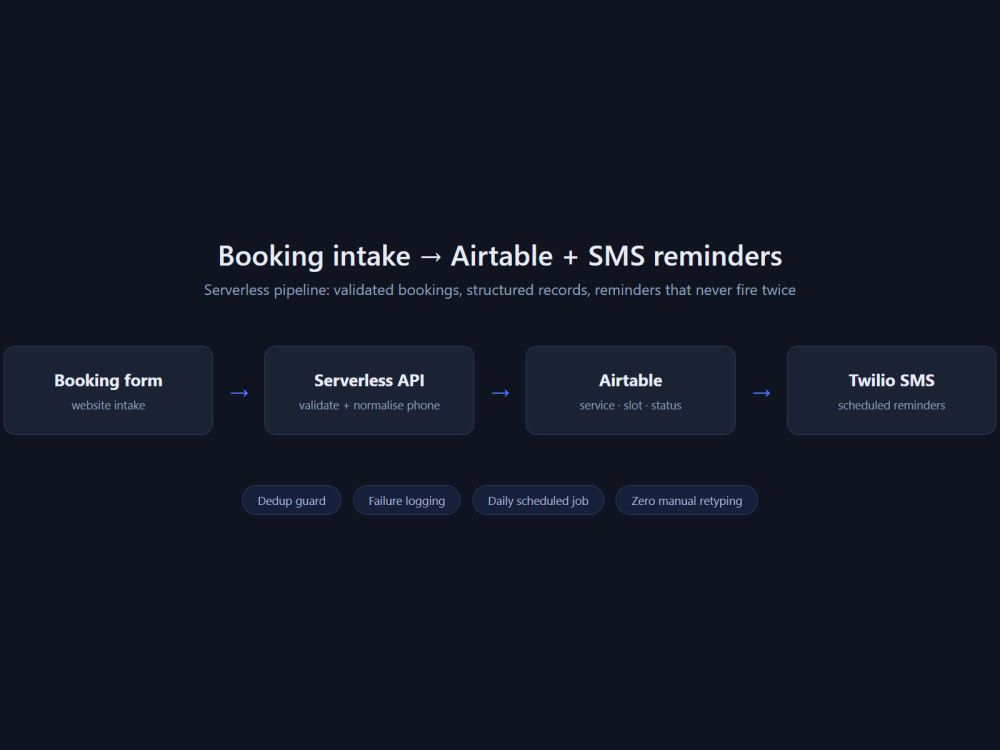Click the words 'Booking intake' in the heading
This screenshot has width=1000, height=750.
point(314,256)
